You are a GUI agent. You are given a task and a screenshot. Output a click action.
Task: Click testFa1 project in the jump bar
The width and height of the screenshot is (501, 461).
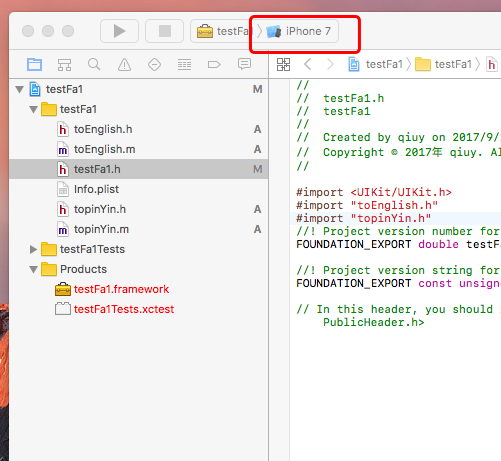376,64
